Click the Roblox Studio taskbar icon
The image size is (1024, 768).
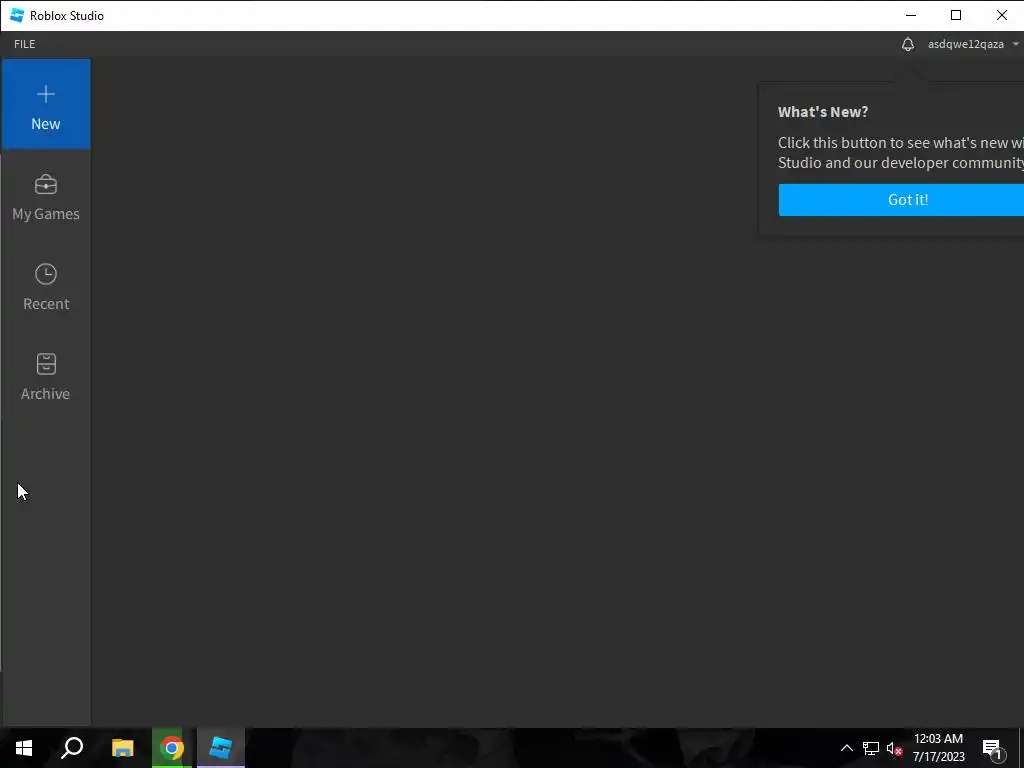(x=221, y=748)
